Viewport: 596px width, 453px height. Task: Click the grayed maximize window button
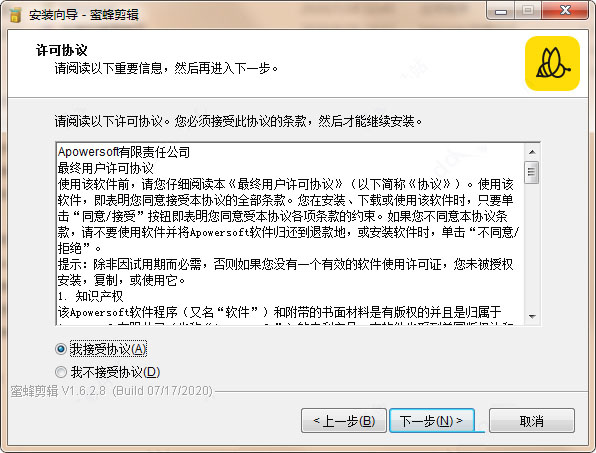point(528,11)
